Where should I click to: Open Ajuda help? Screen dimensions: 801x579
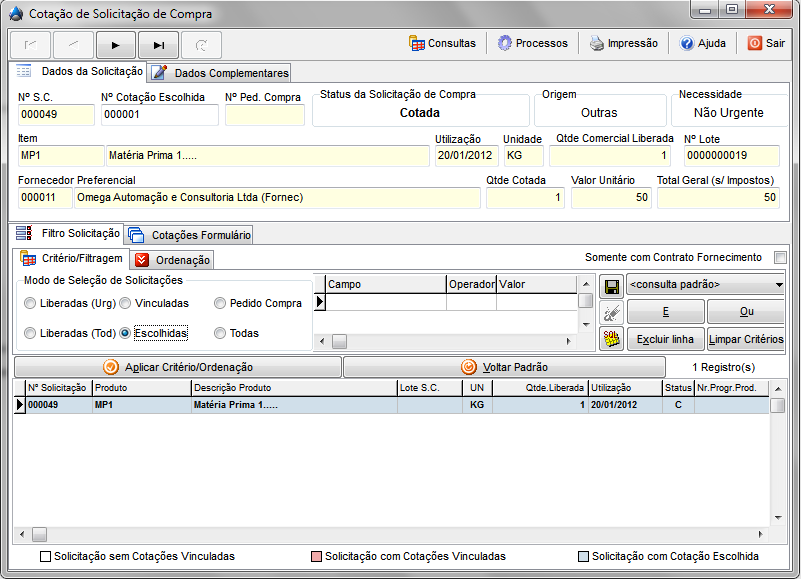click(x=703, y=44)
